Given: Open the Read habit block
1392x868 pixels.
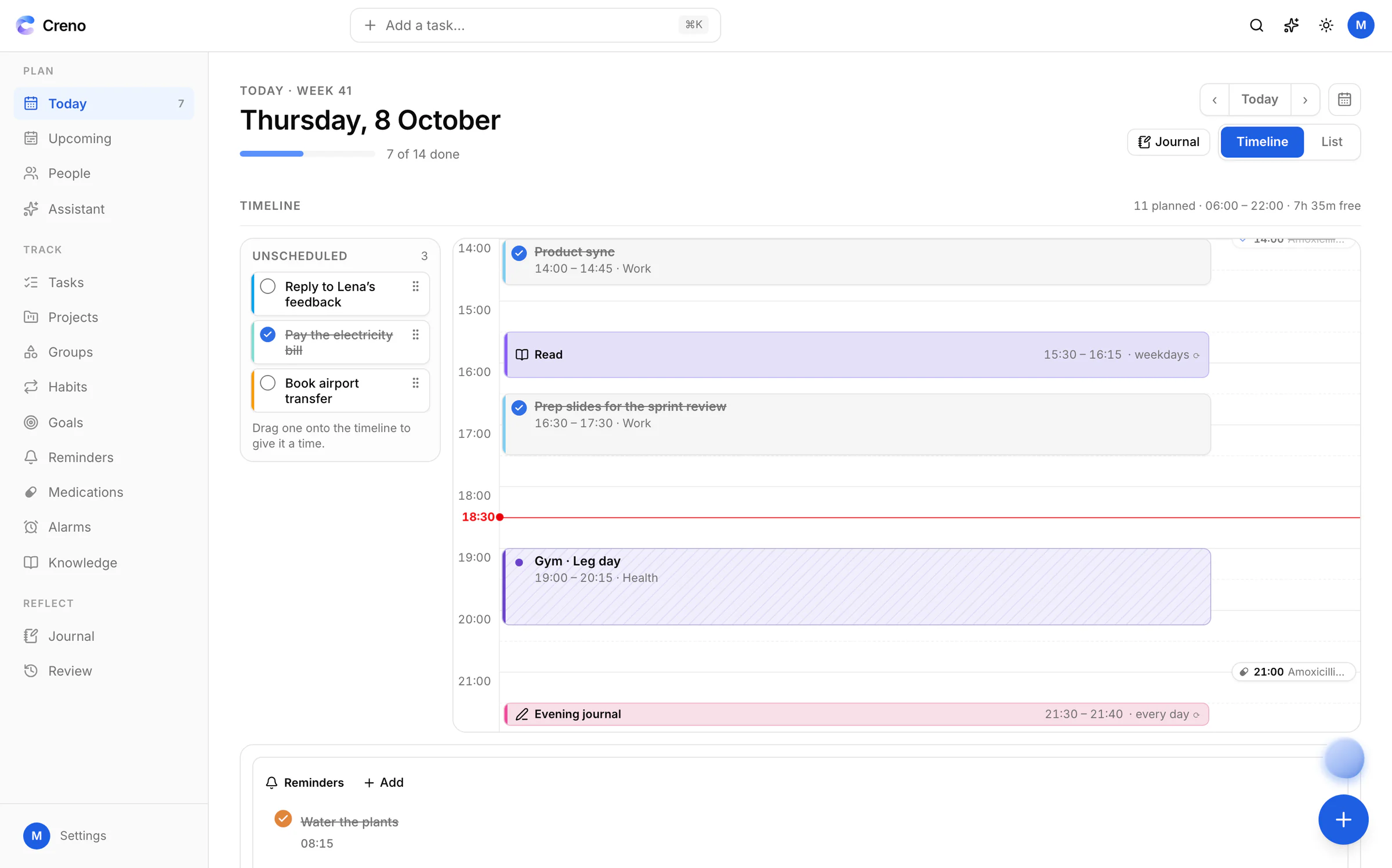Looking at the screenshot, I should pos(857,355).
